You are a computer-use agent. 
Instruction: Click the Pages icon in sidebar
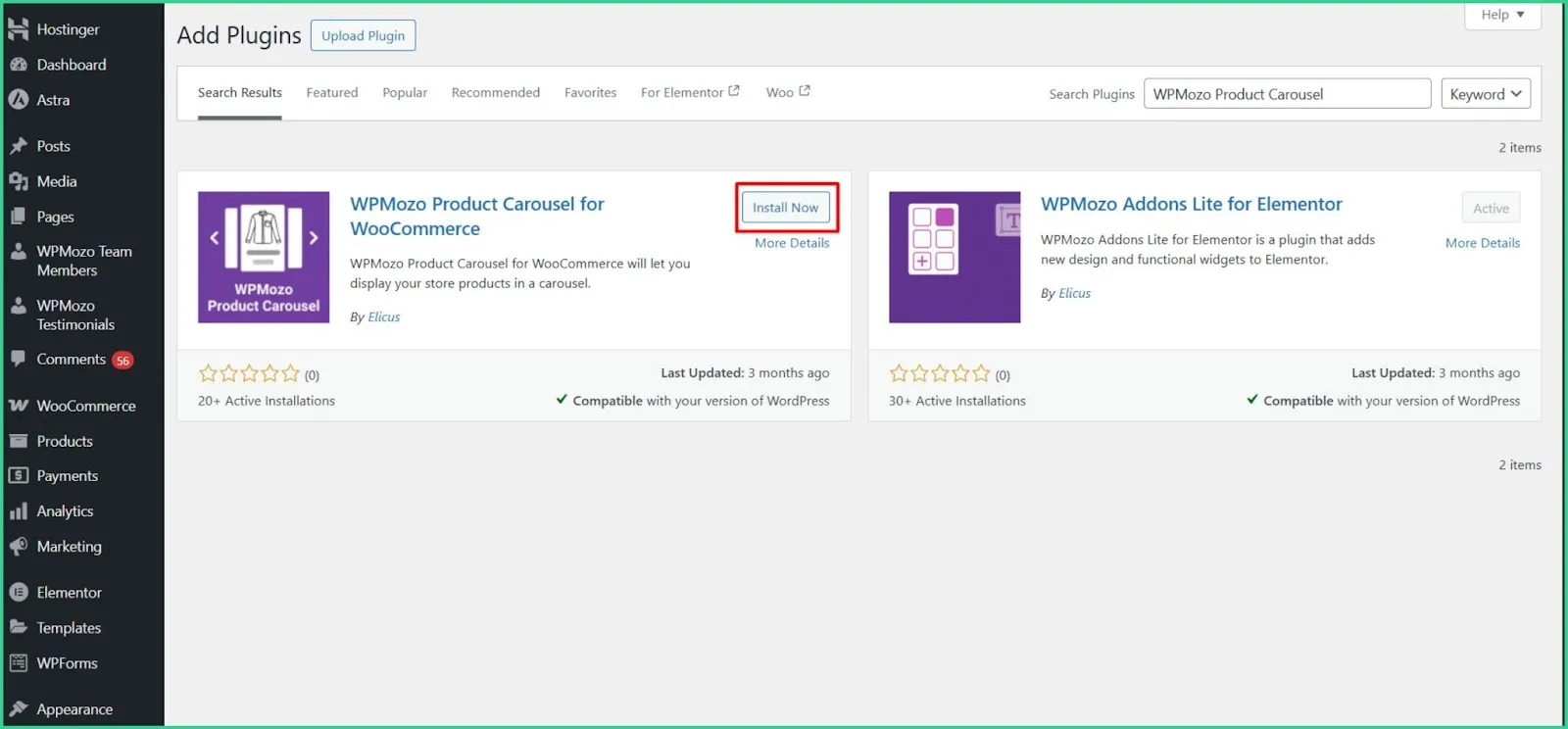click(18, 217)
